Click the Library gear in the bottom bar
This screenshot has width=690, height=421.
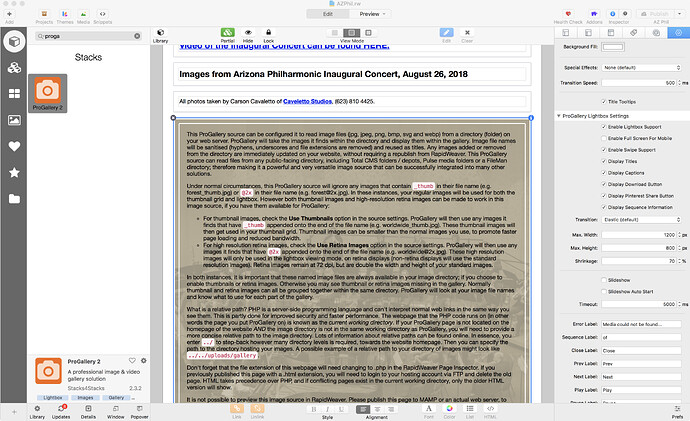(37, 409)
